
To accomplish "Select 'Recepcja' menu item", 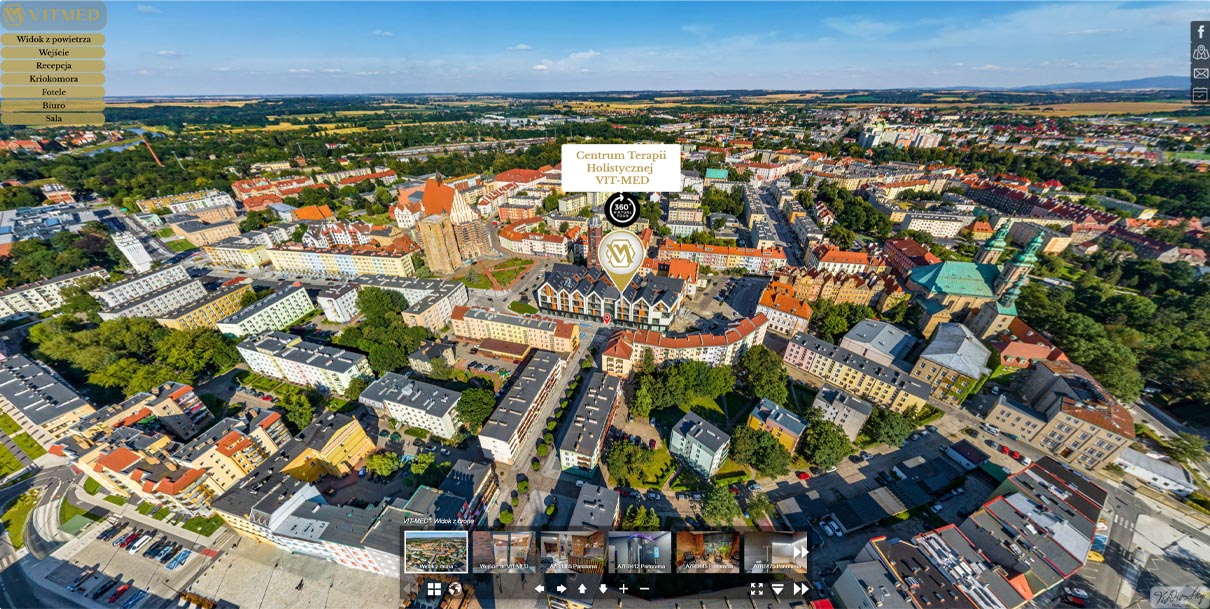I will tap(53, 65).
